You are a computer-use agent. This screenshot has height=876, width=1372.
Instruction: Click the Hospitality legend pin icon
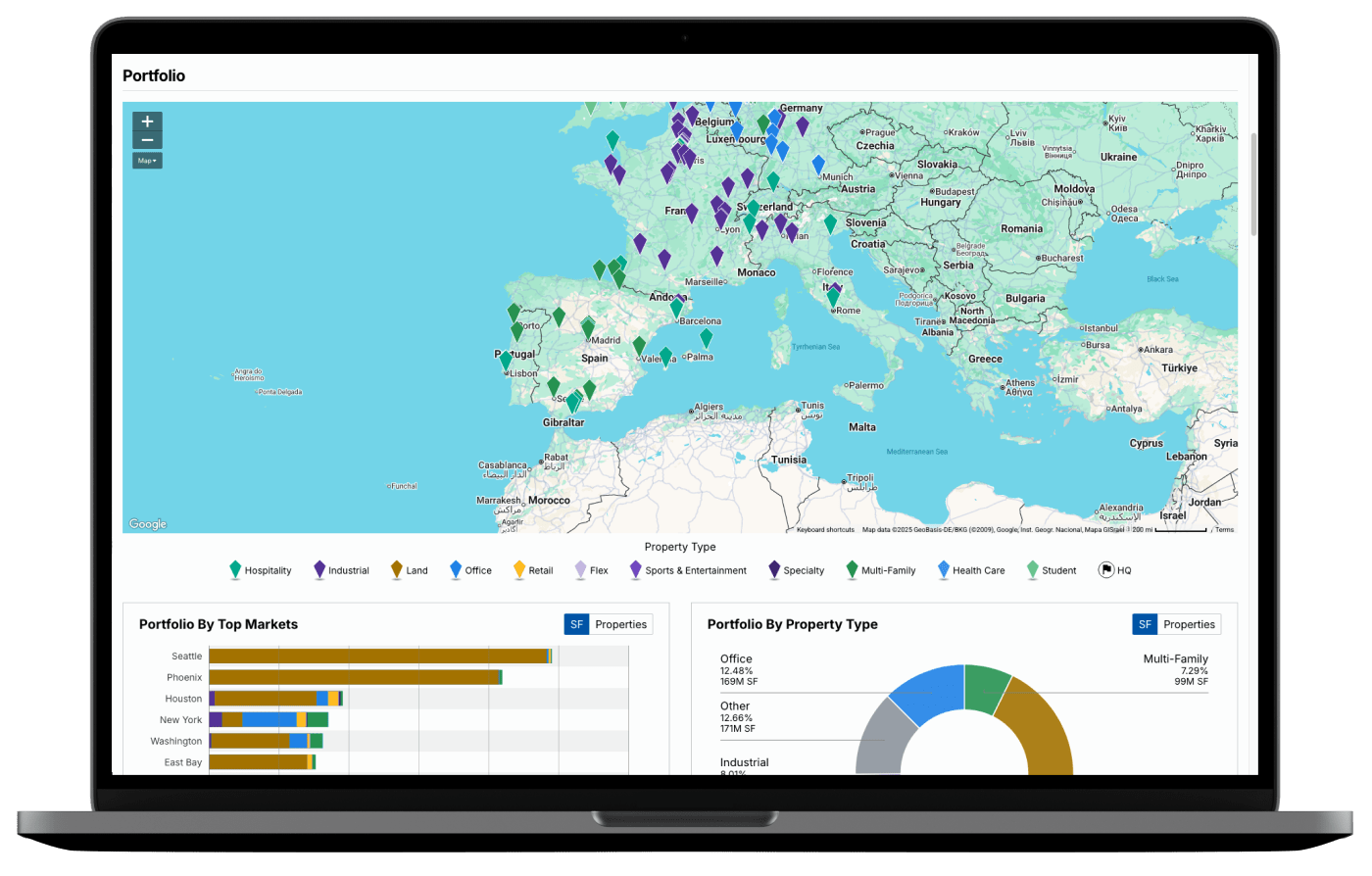[235, 569]
